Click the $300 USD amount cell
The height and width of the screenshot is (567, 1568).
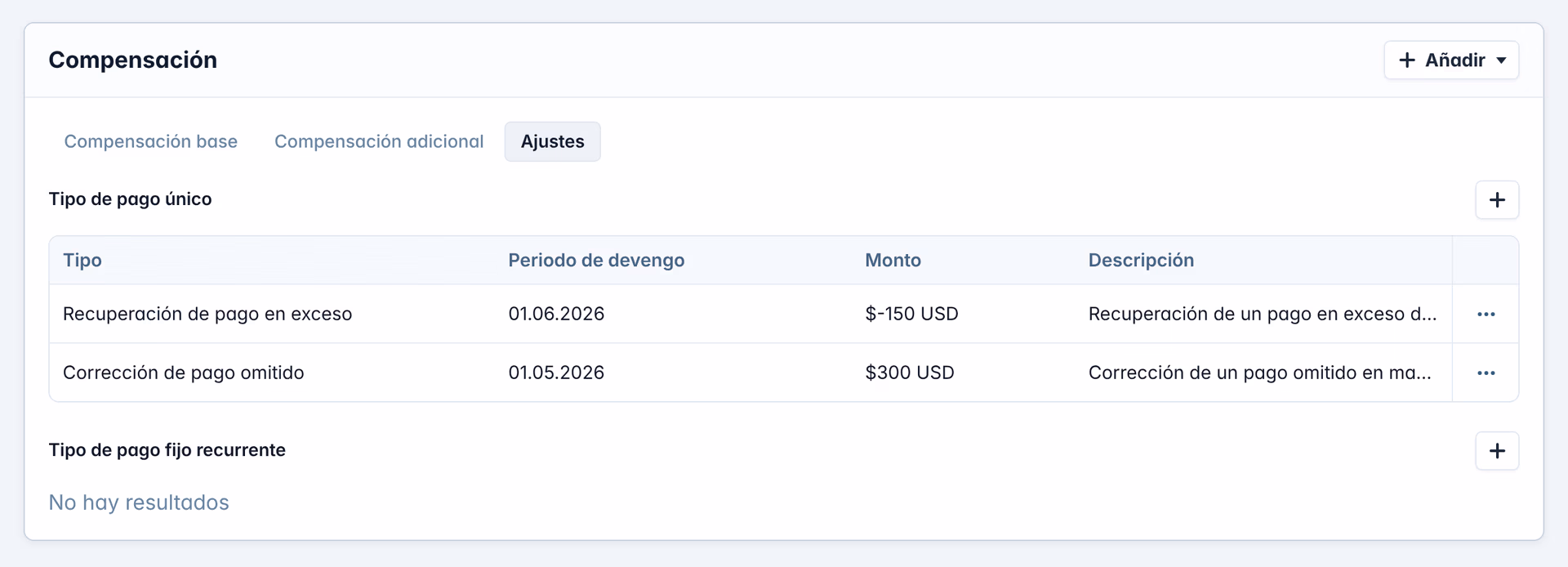909,373
